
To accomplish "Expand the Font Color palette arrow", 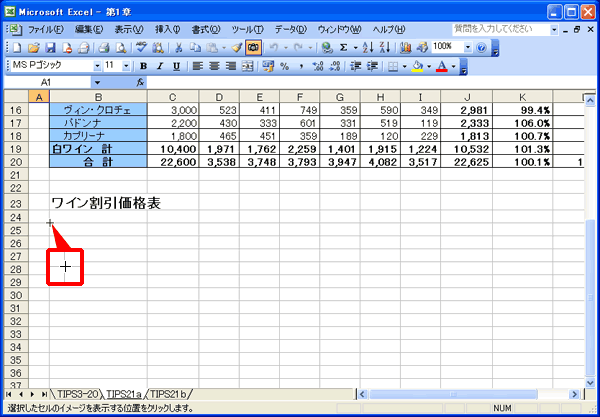I will 453,67.
